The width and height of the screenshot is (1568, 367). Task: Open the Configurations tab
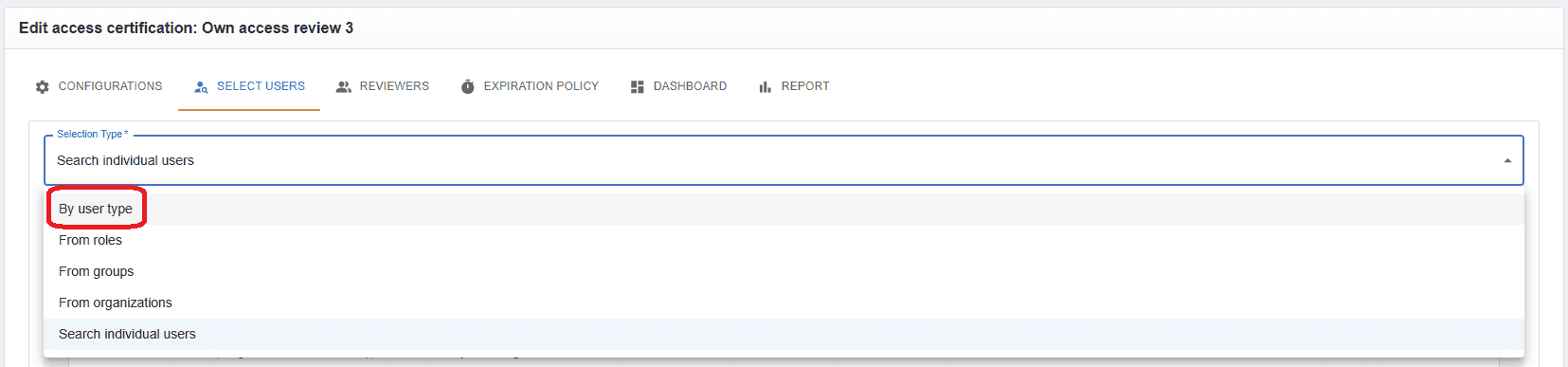point(99,86)
